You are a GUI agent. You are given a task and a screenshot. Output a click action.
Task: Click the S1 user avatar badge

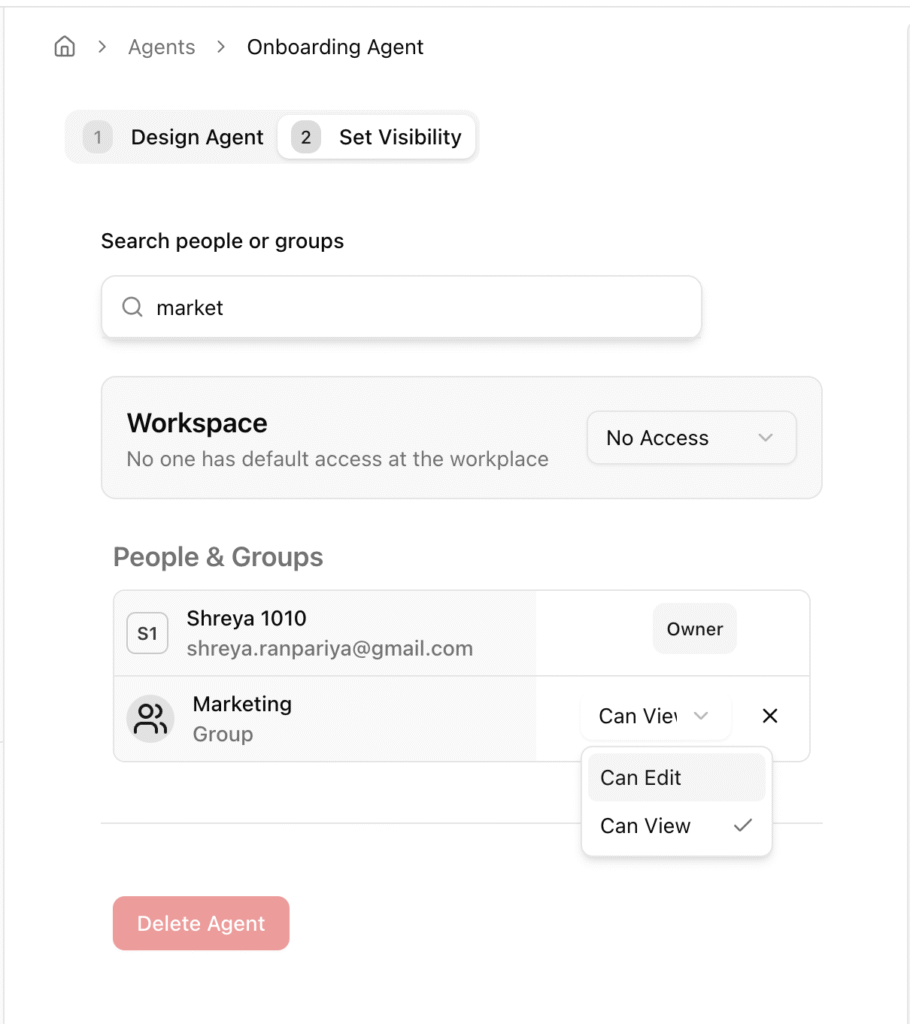click(147, 633)
